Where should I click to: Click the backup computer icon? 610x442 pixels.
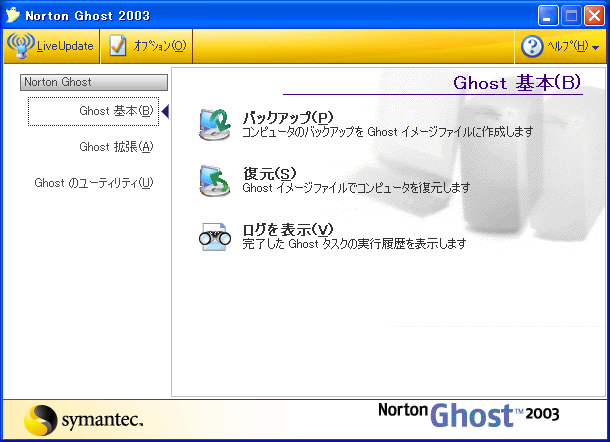pyautogui.click(x=215, y=125)
